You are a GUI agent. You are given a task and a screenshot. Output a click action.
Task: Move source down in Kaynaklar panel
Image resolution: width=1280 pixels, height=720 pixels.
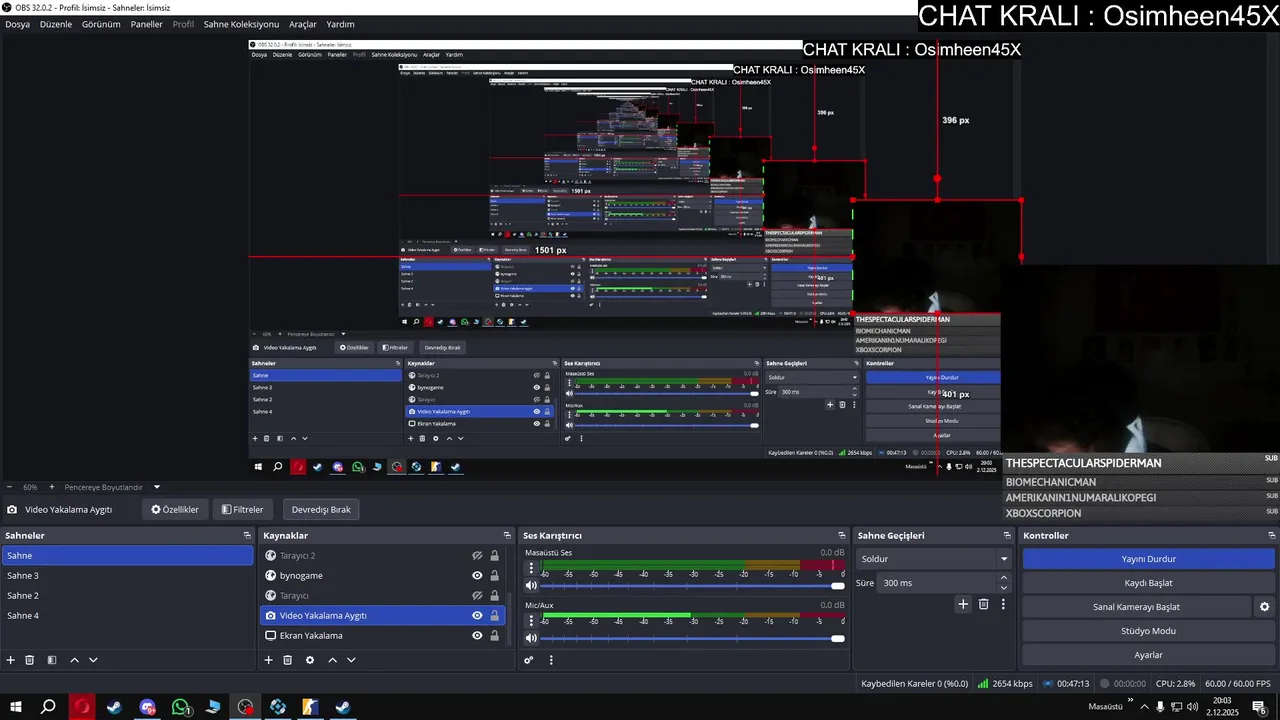click(351, 660)
